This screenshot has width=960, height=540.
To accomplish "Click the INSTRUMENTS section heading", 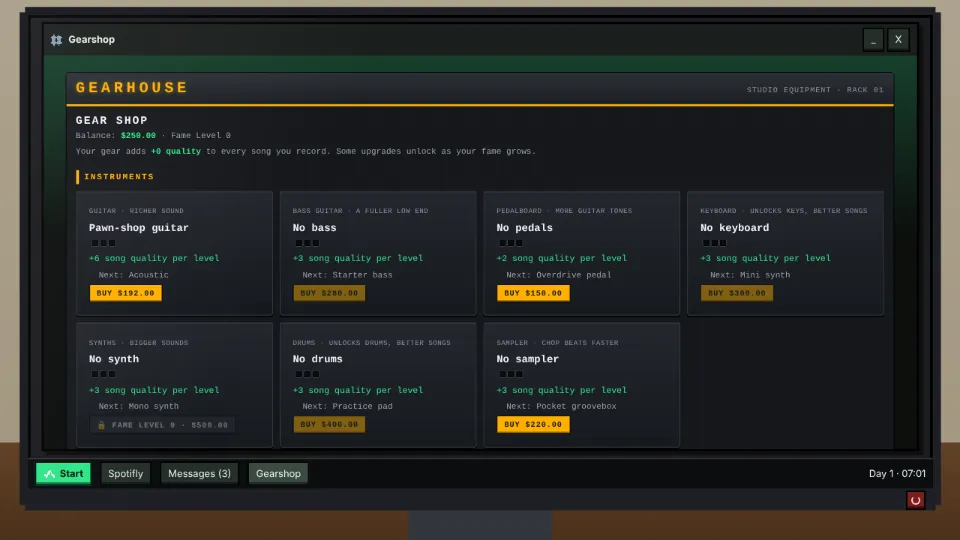I will (x=119, y=177).
